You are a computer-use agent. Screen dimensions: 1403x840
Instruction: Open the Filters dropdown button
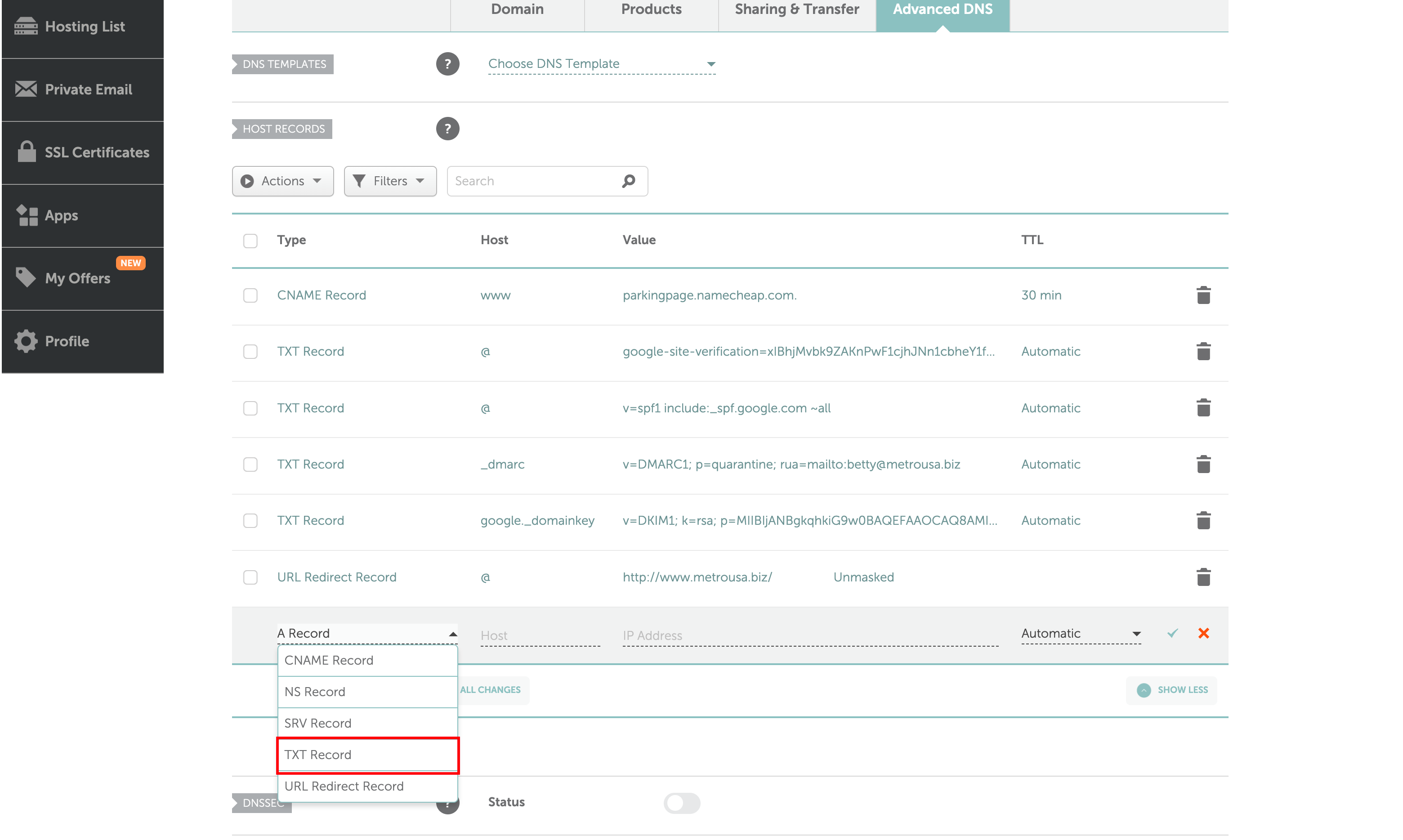point(390,181)
